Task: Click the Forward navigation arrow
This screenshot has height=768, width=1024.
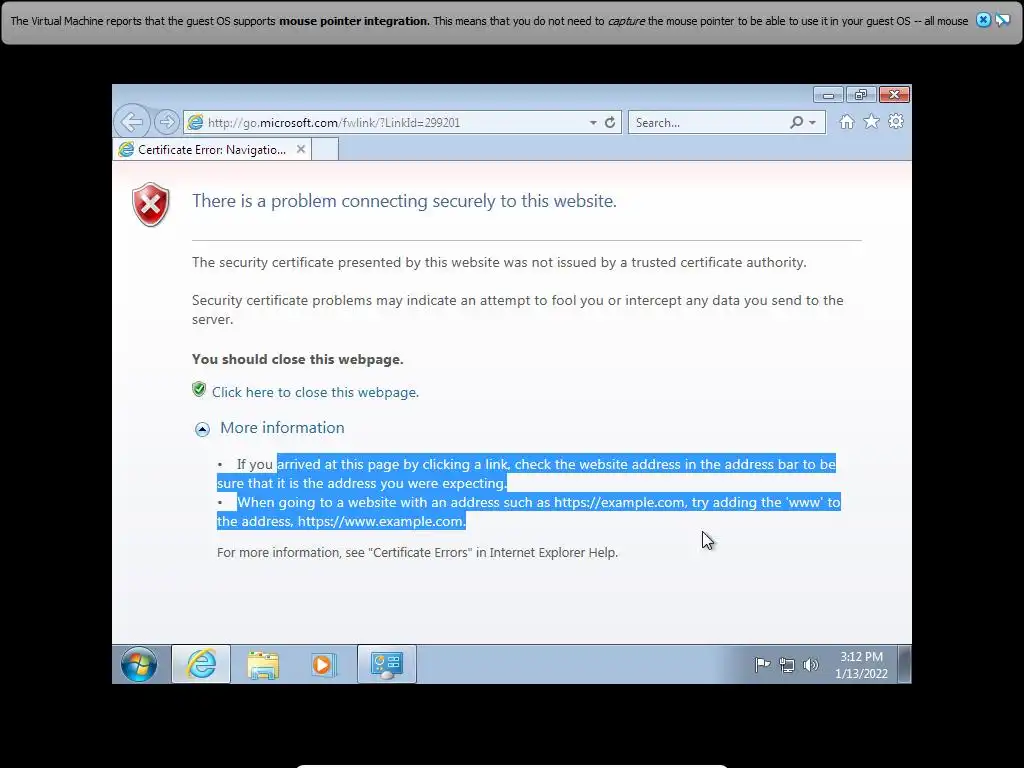Action: coord(167,121)
